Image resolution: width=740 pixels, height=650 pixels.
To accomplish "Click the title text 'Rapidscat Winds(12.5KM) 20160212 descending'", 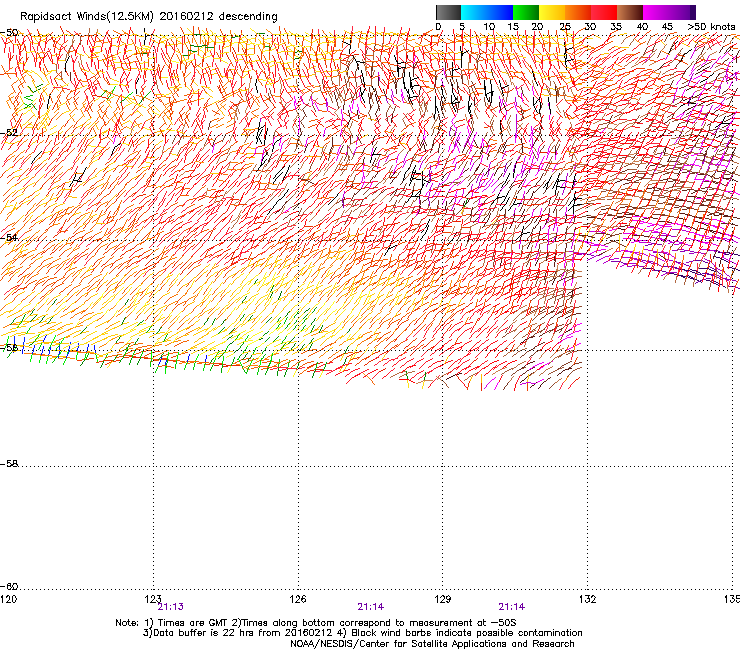I will 149,17.
